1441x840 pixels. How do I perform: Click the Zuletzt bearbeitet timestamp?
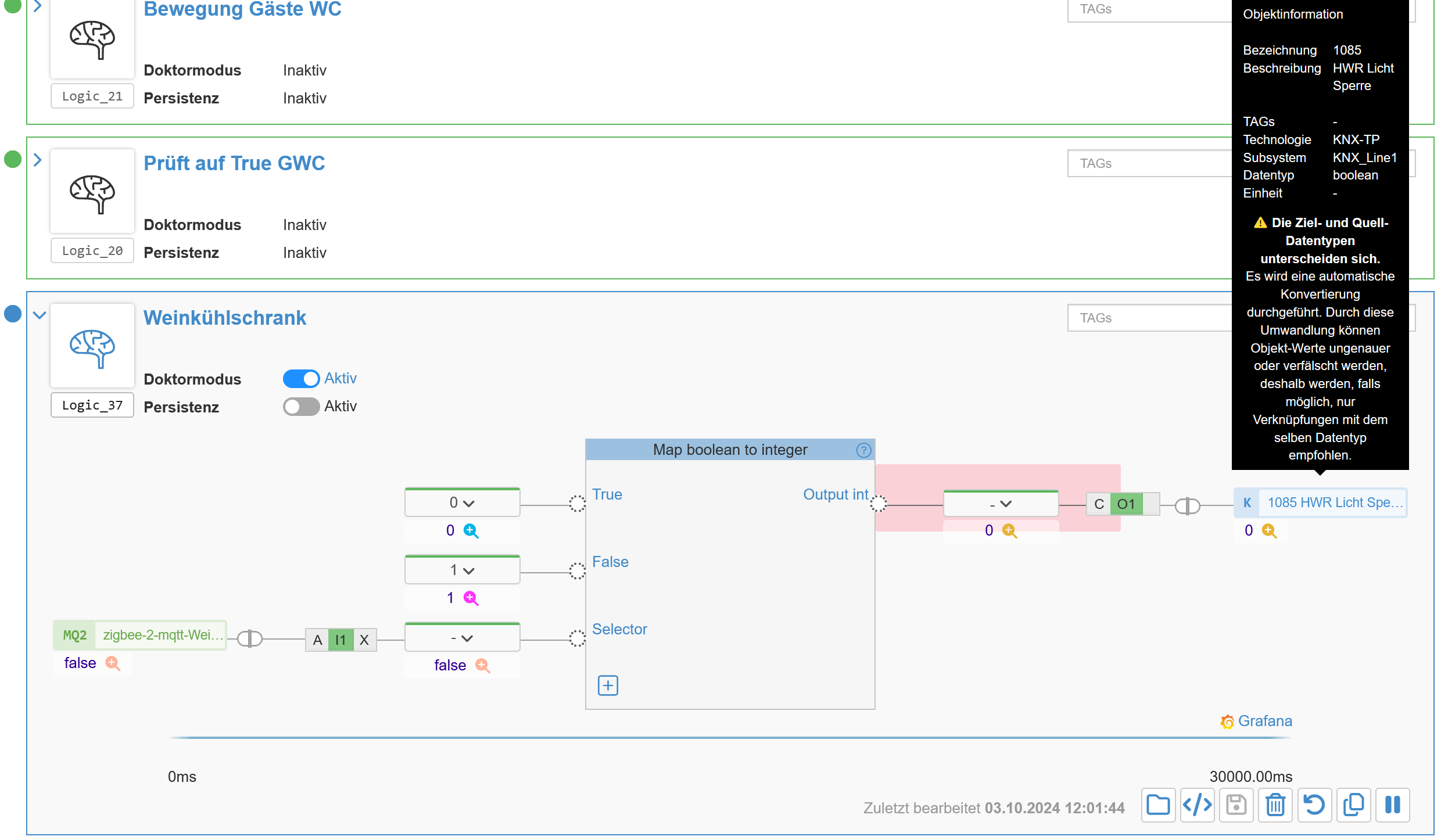coord(1054,808)
